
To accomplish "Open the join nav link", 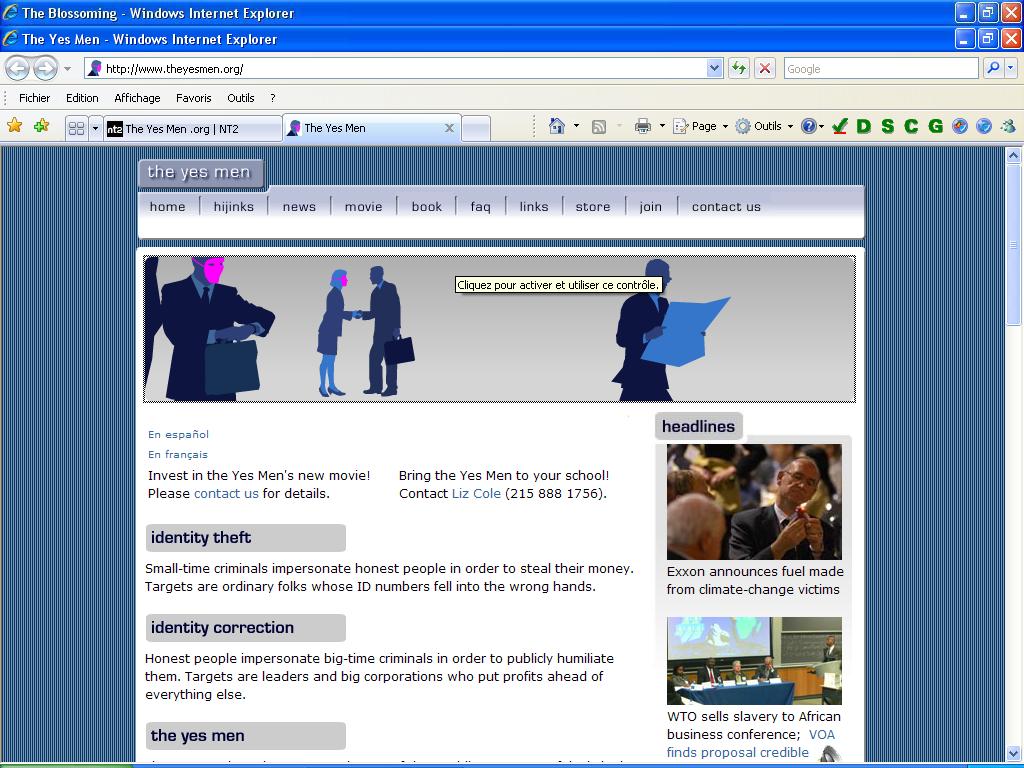I will 650,206.
